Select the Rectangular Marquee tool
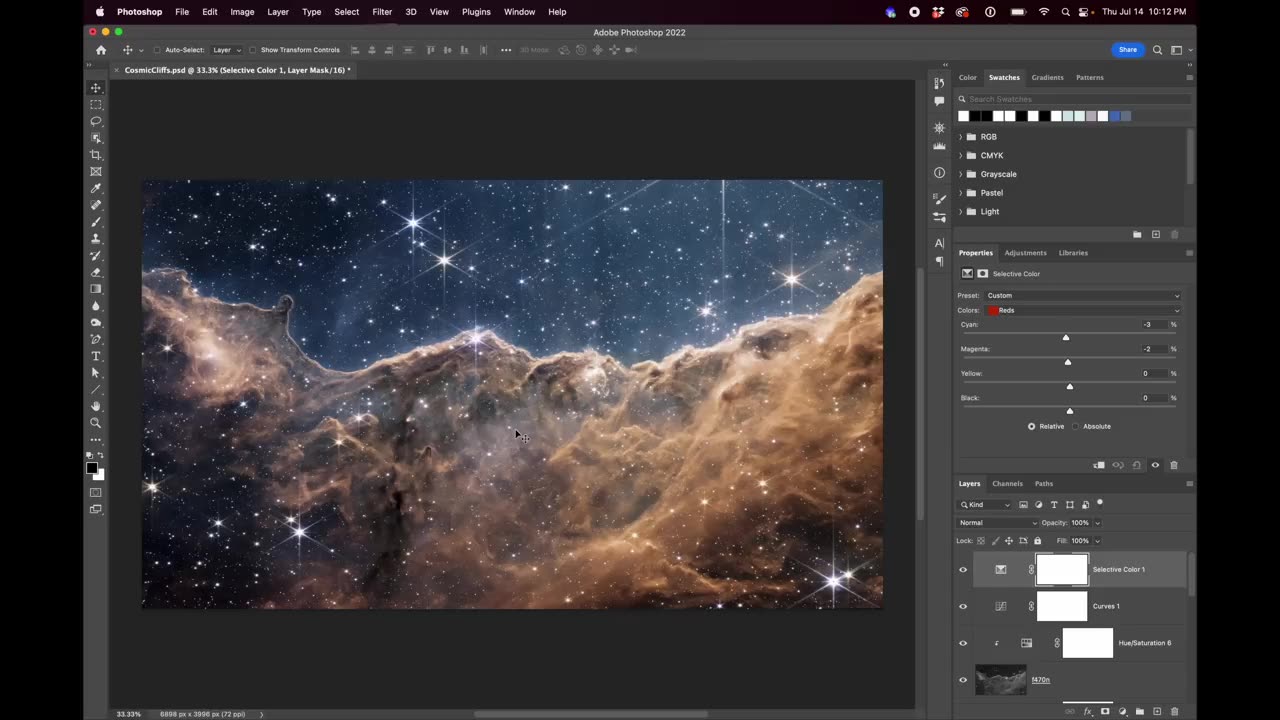Screen dimensions: 1280x720 (x=96, y=105)
